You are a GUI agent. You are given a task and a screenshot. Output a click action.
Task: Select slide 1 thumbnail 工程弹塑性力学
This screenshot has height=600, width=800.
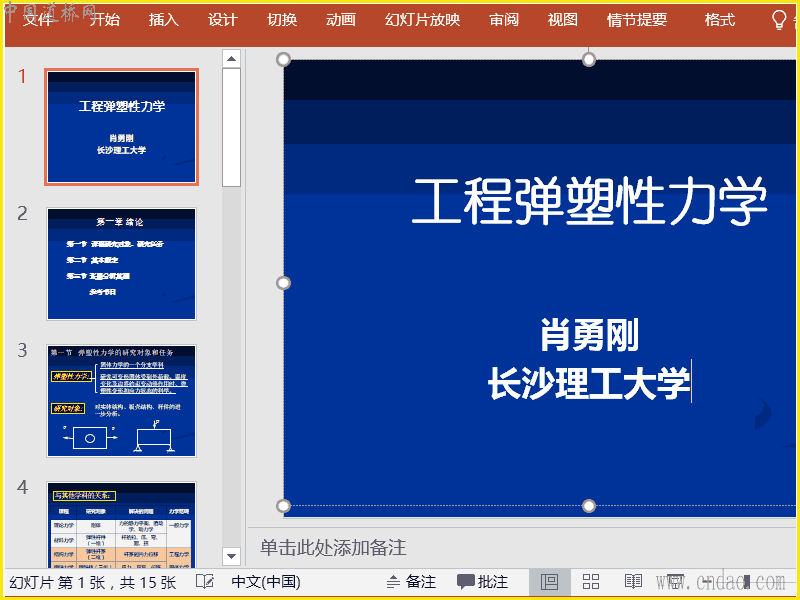121,127
